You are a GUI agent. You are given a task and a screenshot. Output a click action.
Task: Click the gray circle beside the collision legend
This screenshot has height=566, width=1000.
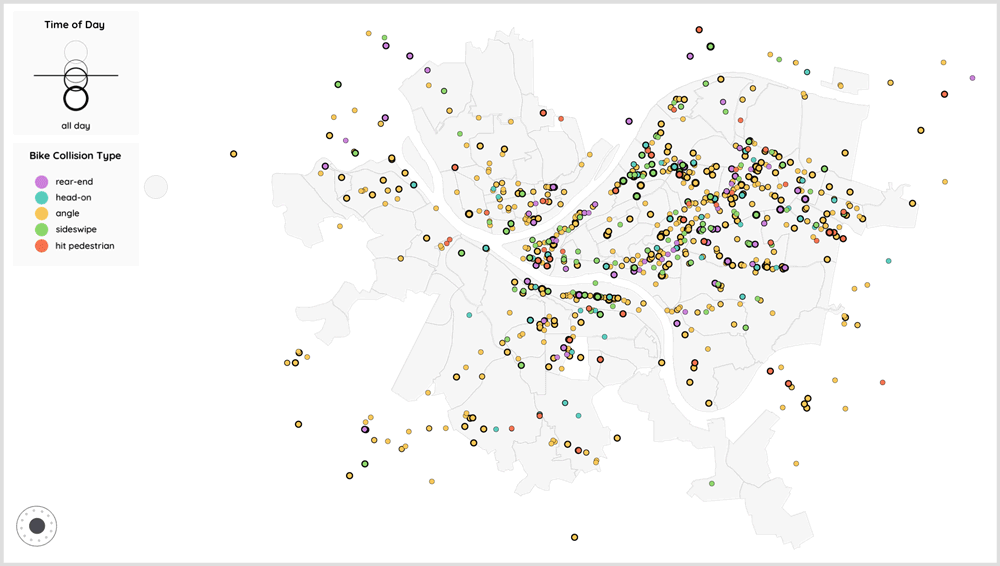point(156,187)
